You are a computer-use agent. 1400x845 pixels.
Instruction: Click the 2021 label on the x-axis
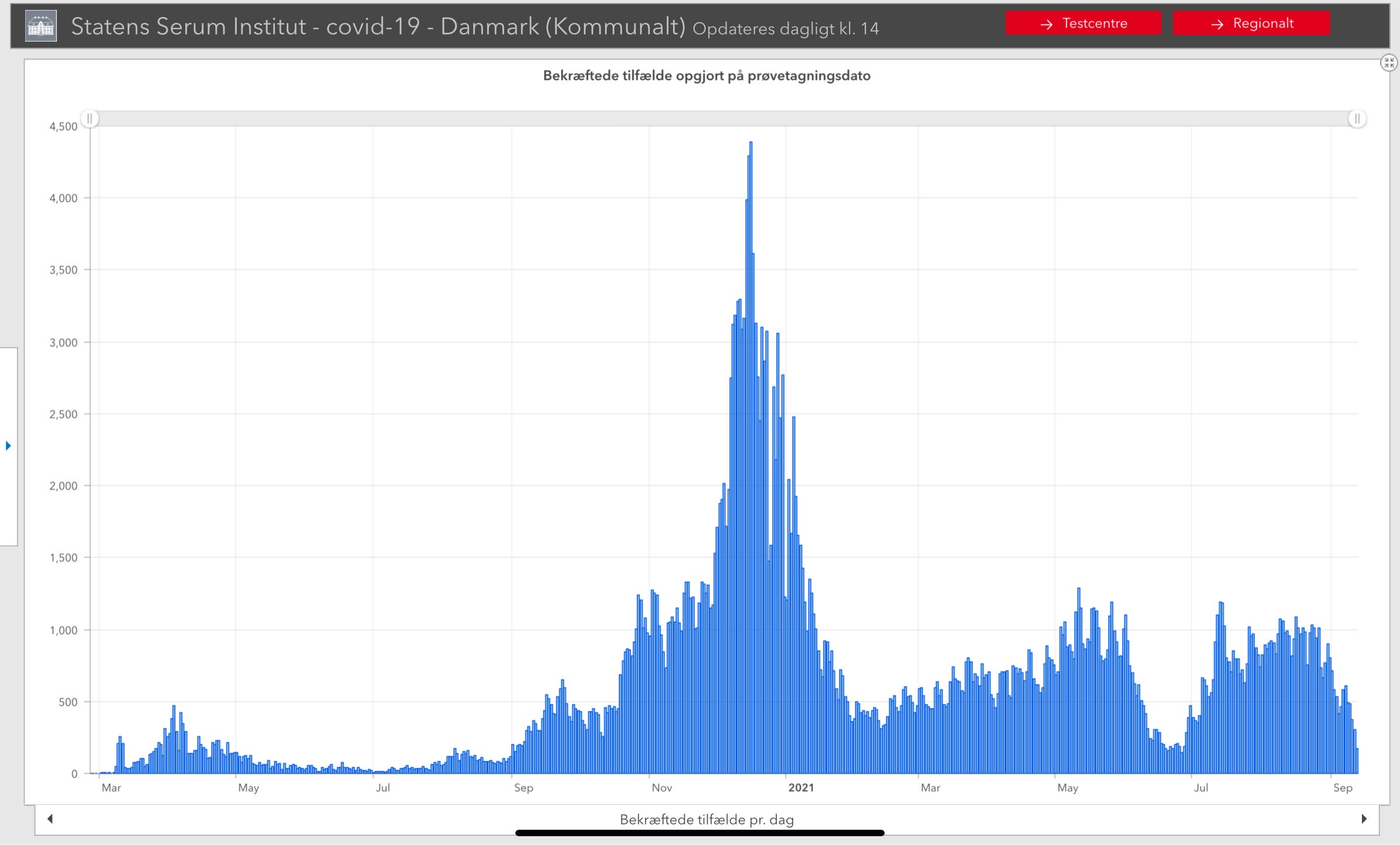[801, 788]
